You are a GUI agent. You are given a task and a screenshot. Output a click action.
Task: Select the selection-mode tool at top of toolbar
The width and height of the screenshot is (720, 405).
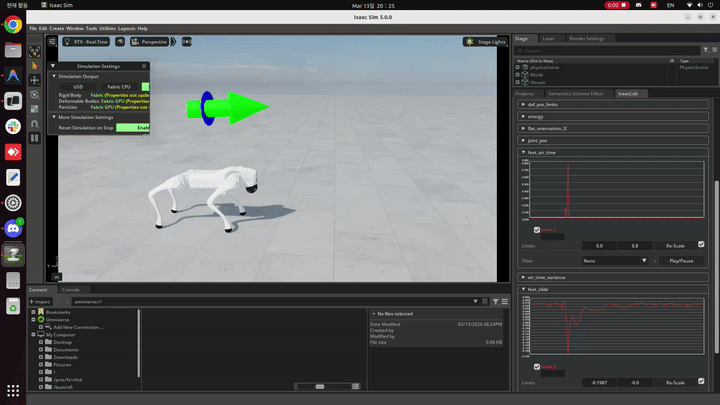click(x=34, y=52)
